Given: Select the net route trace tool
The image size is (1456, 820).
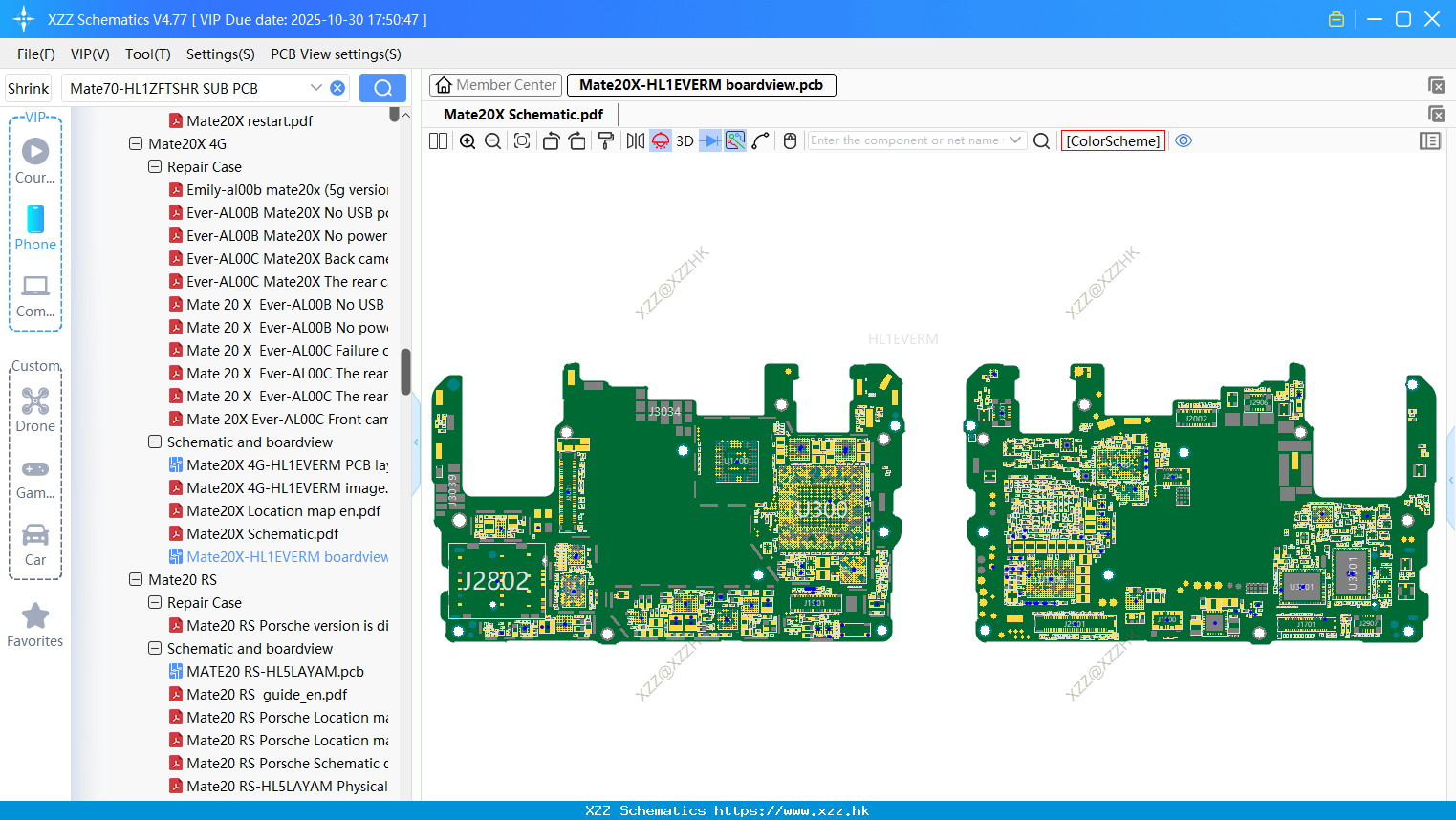Looking at the screenshot, I should click(x=761, y=140).
